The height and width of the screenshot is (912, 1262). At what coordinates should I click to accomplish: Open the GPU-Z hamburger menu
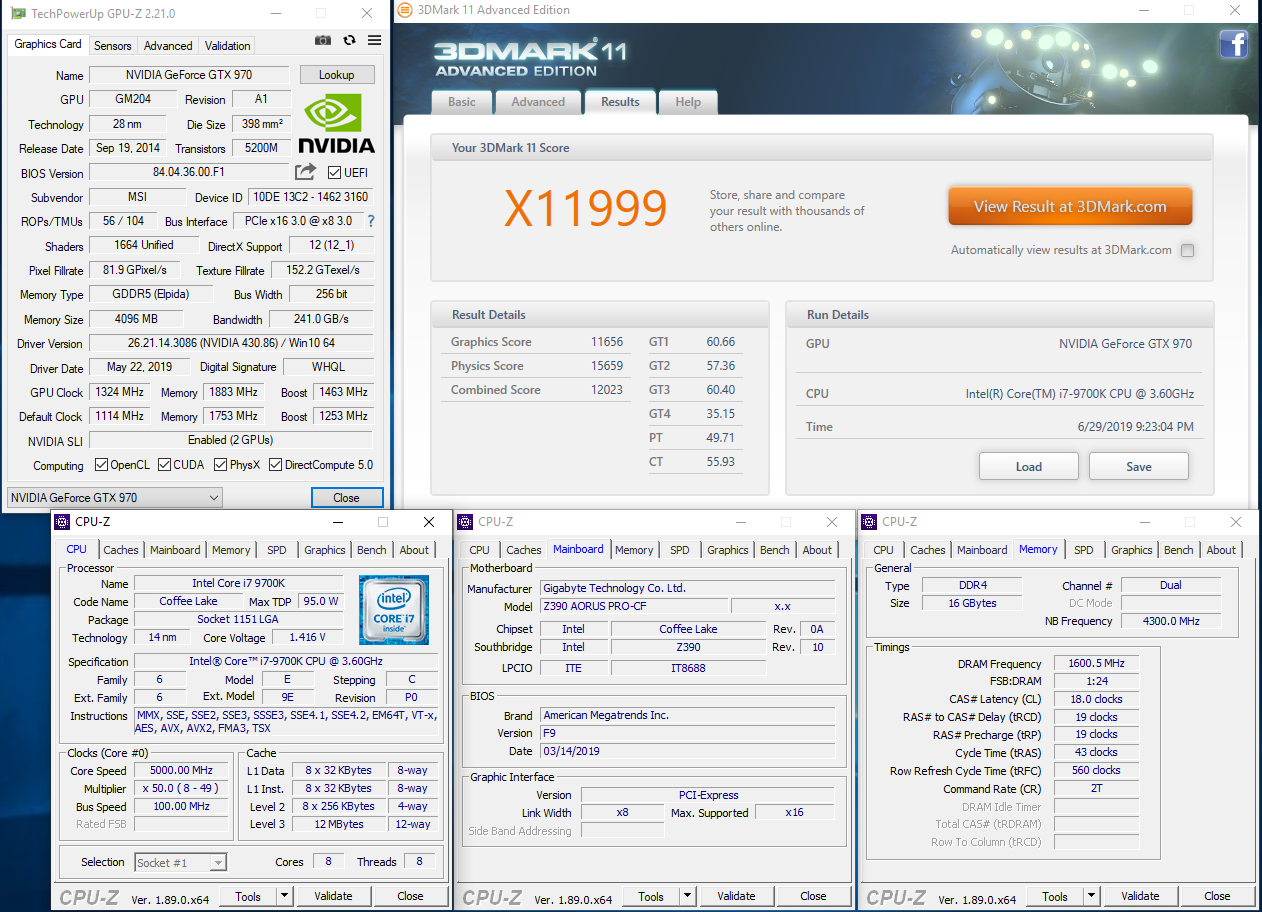374,40
